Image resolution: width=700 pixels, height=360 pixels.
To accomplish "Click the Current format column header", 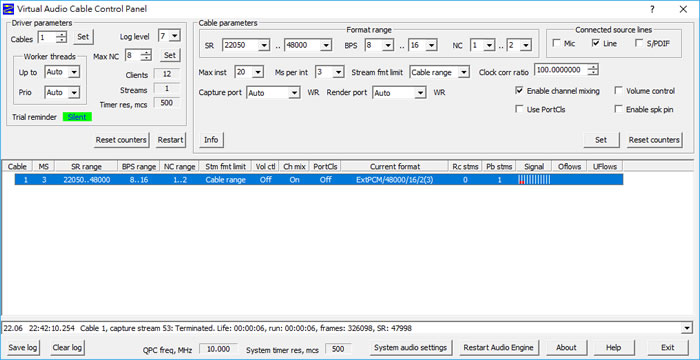I will point(395,167).
